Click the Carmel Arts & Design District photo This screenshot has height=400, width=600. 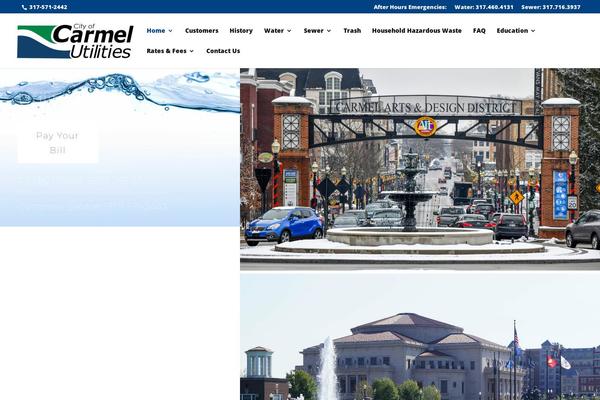(x=420, y=169)
